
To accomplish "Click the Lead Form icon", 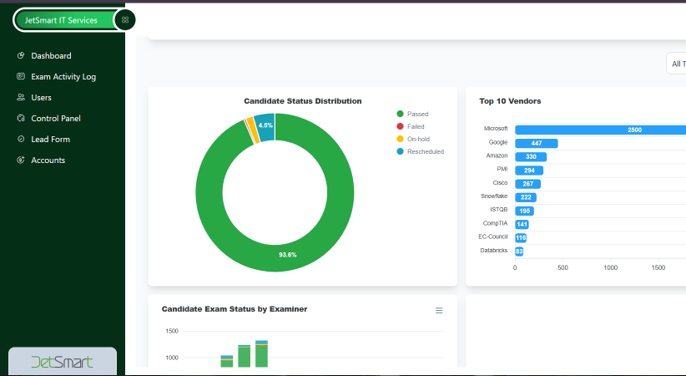I will (x=21, y=139).
